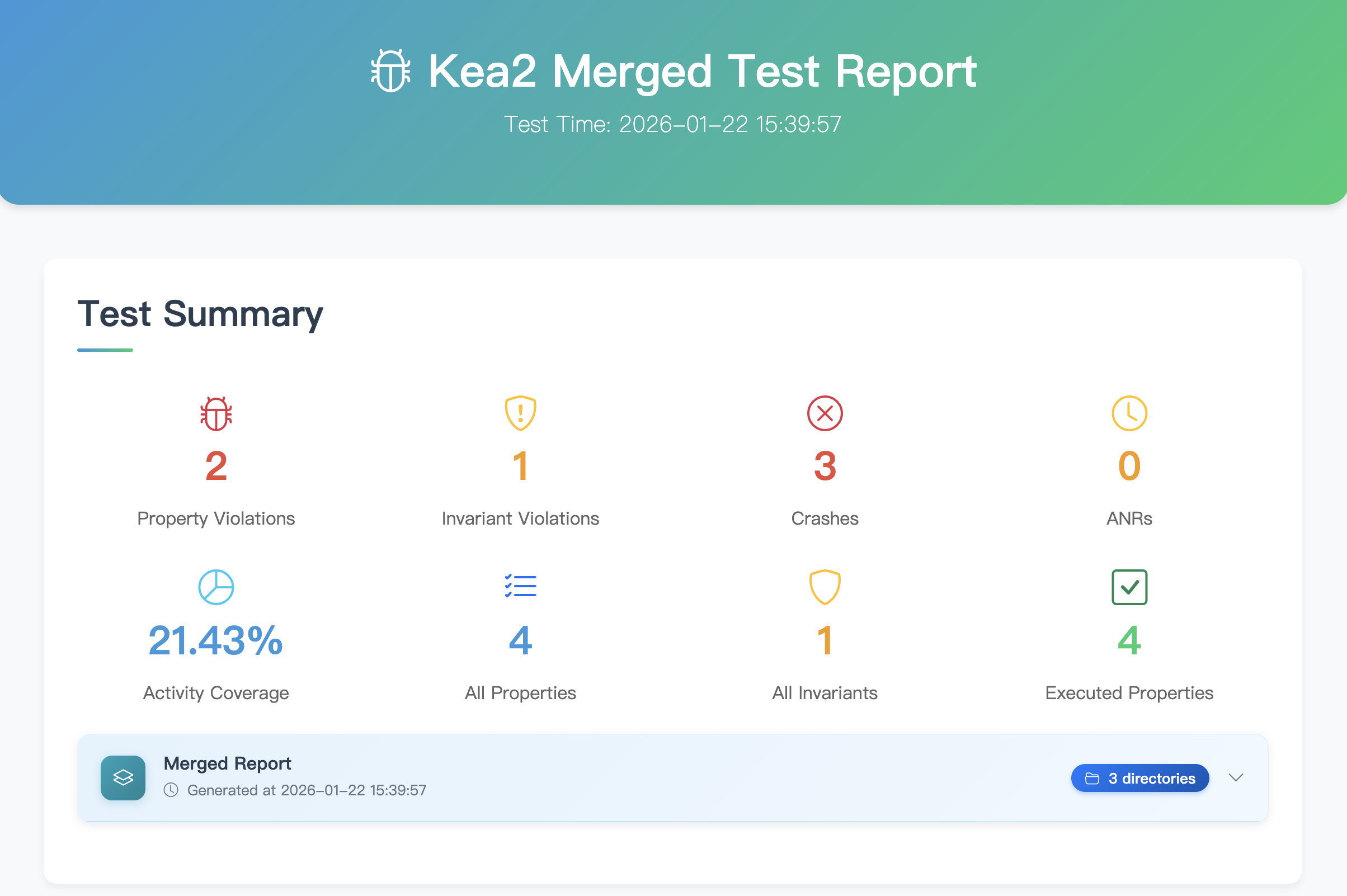Screen dimensions: 1347x896
Task: Click the All Invariants shield icon
Action: pos(824,587)
